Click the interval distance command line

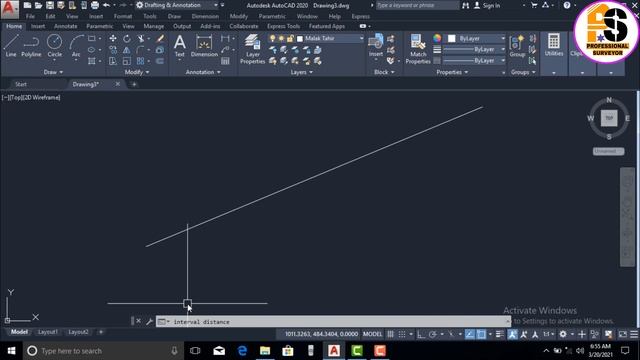[333, 322]
